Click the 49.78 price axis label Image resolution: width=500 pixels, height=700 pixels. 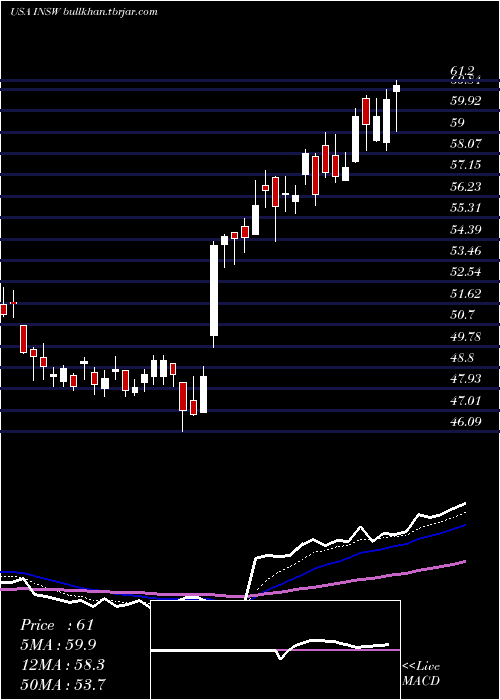click(x=466, y=336)
